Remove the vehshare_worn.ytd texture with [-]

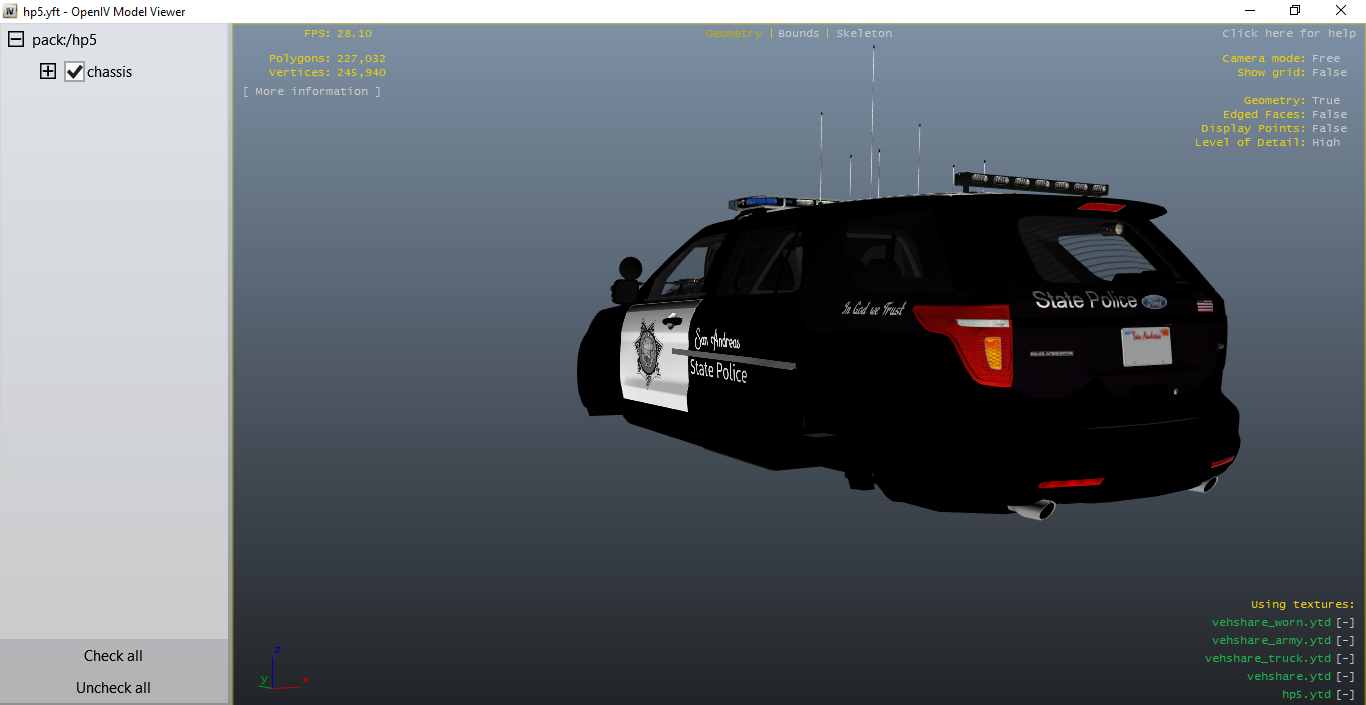[x=1345, y=623]
